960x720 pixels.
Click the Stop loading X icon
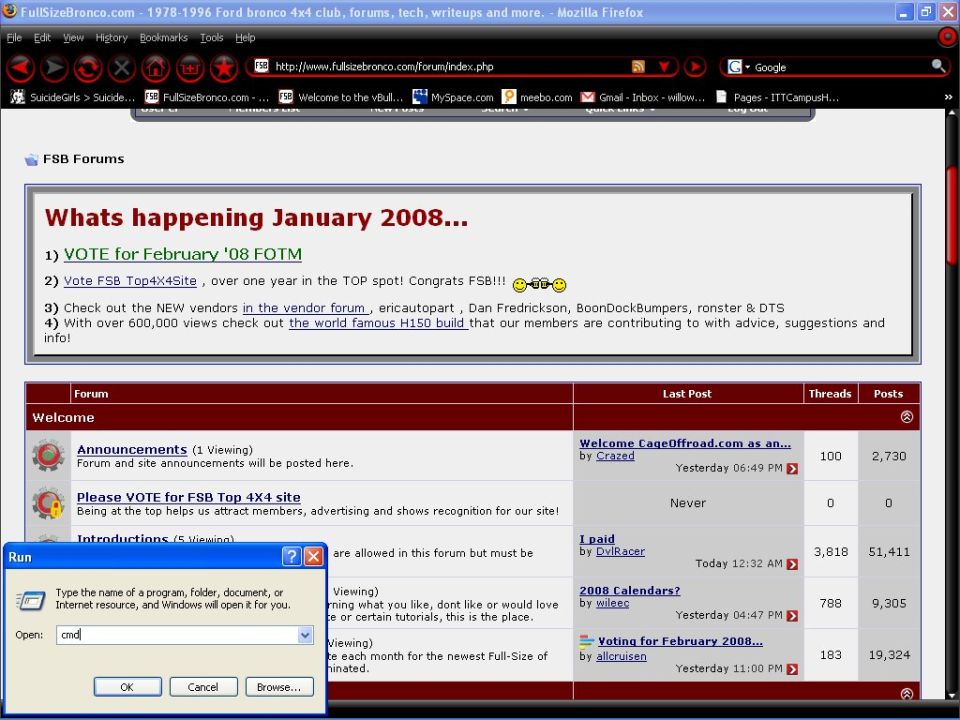(x=121, y=67)
